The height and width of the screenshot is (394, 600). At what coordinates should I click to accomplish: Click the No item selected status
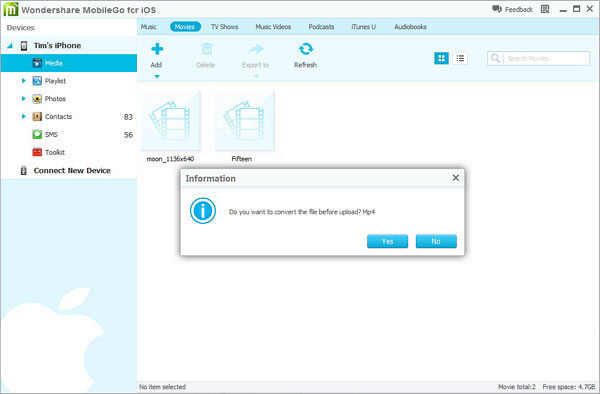point(162,387)
